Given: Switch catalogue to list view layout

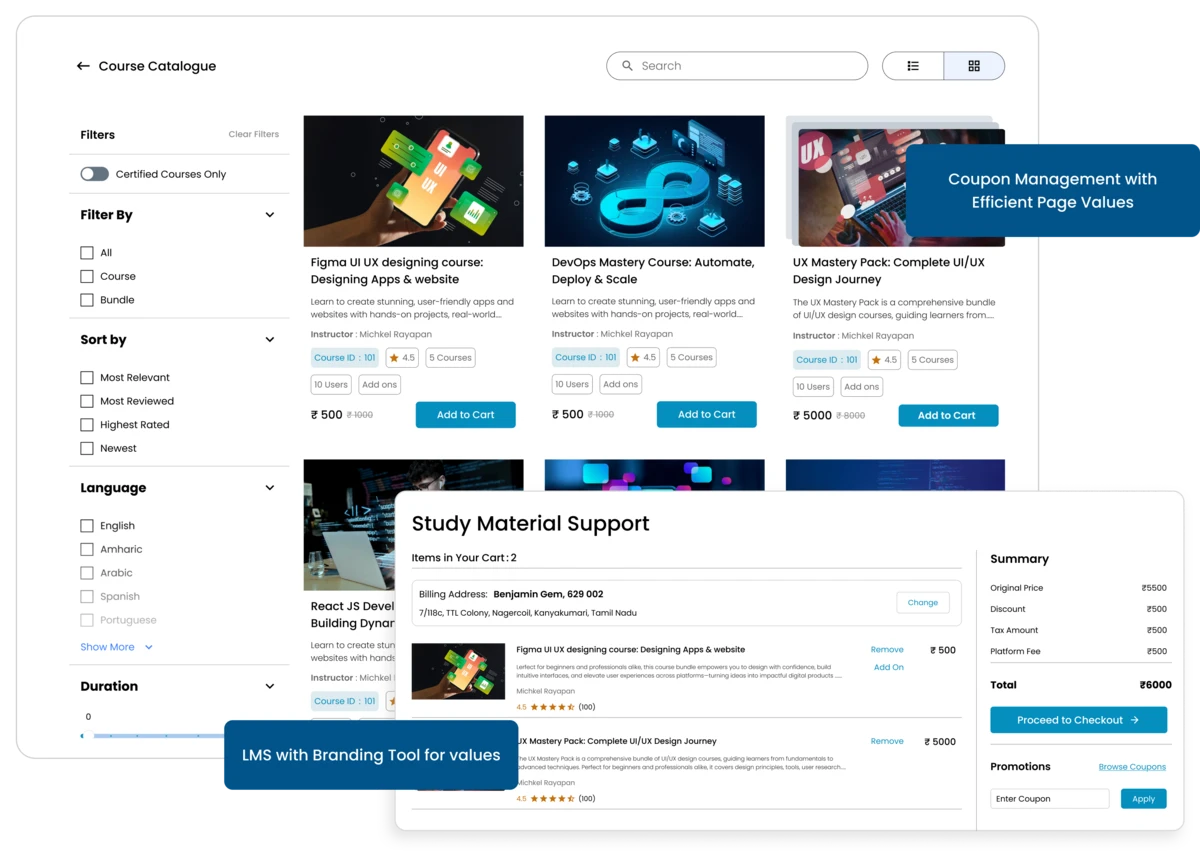Looking at the screenshot, I should (x=912, y=65).
